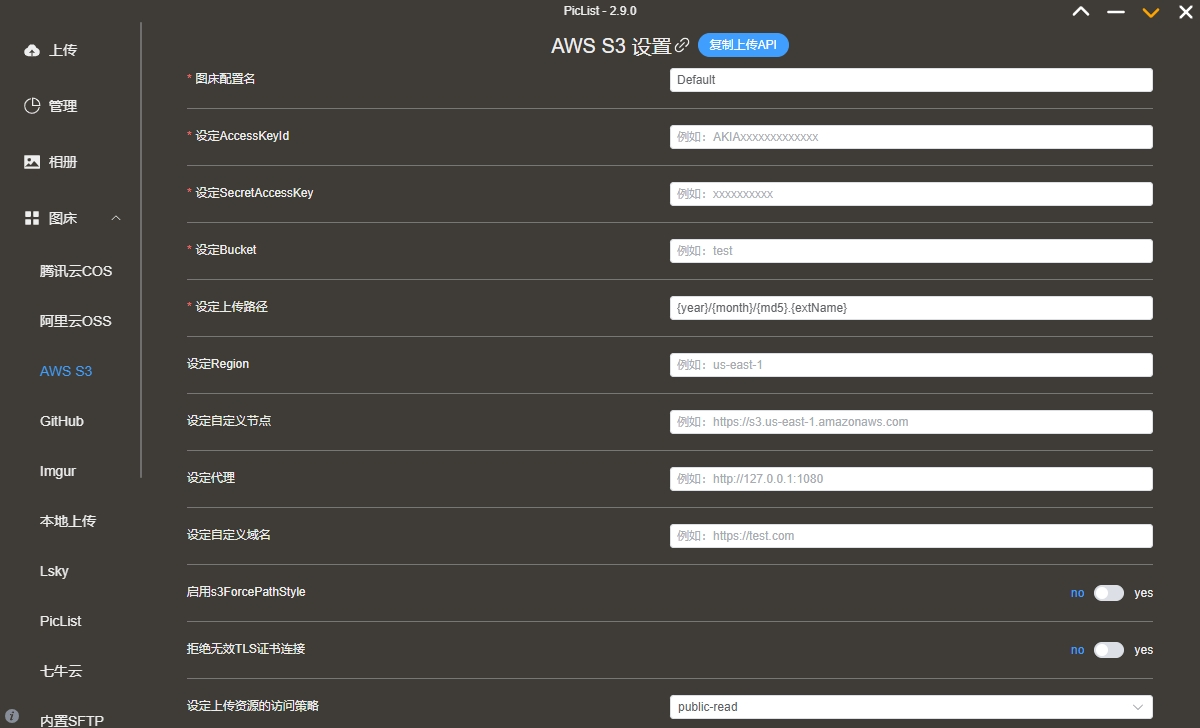The width and height of the screenshot is (1200, 728).
Task: Click the white up-arrow icon in title bar
Action: tap(1080, 12)
